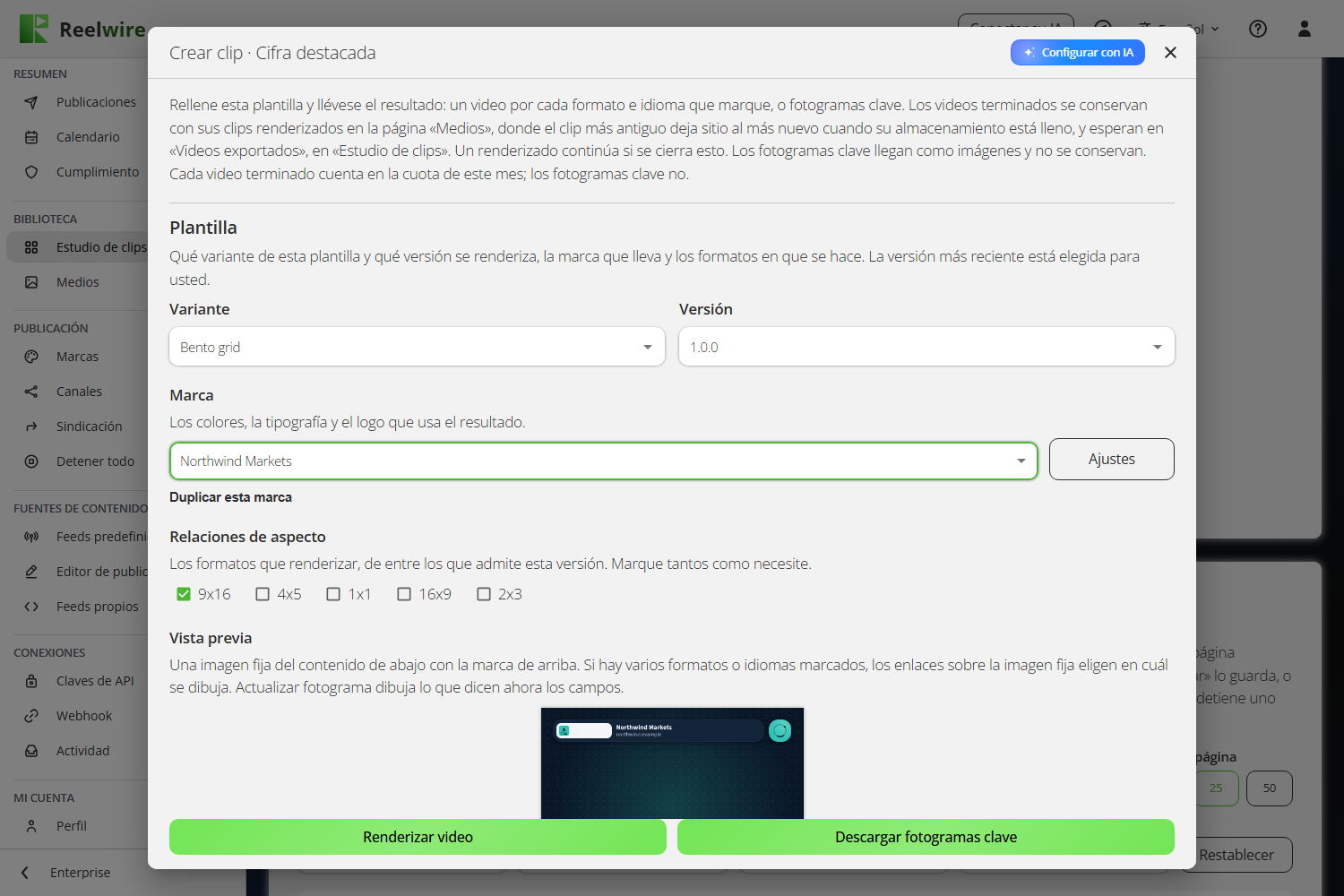Enable the 4x5 aspect ratio
1344x896 pixels.
tap(263, 594)
